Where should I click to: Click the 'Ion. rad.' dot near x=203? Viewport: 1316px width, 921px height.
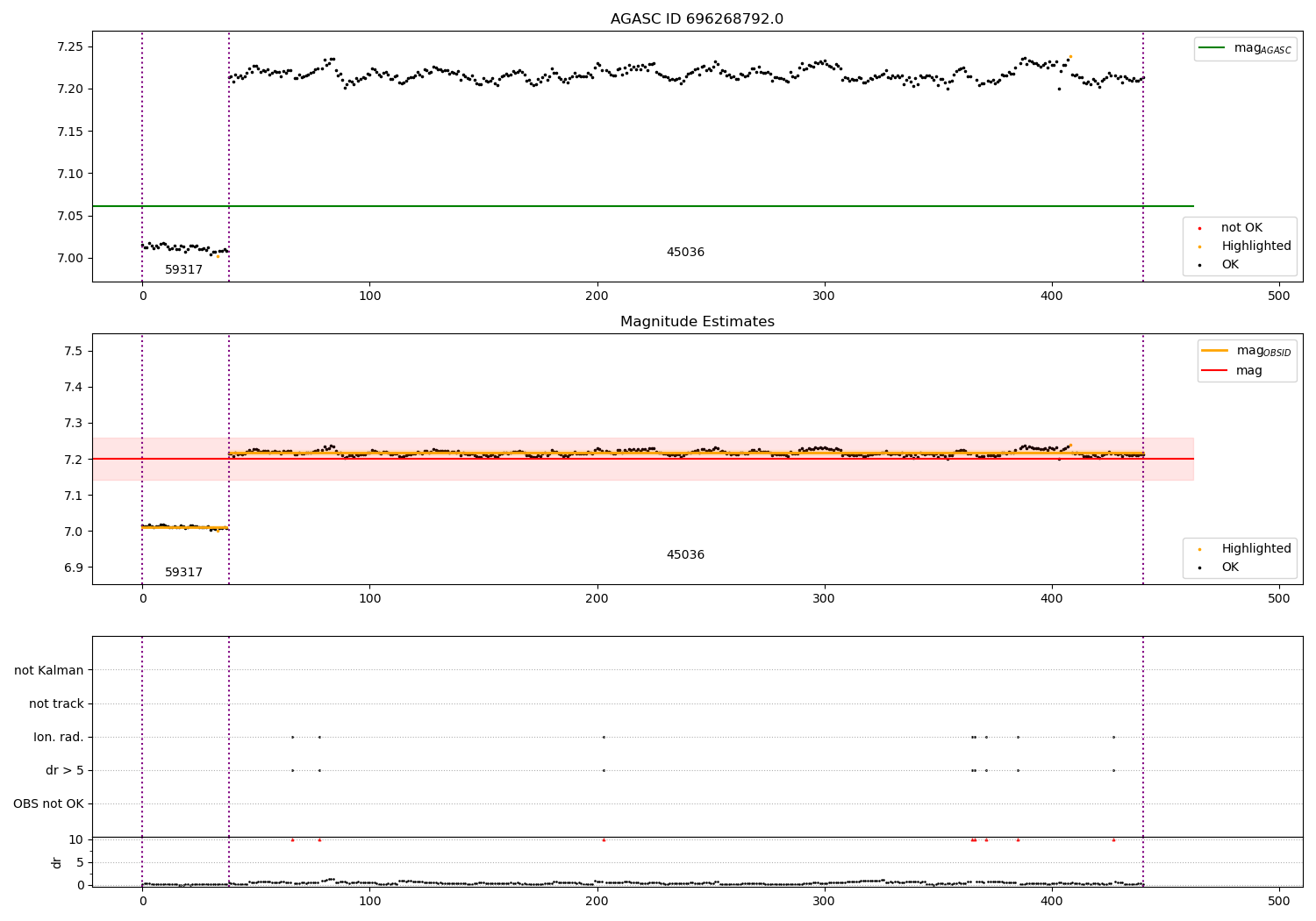click(604, 737)
